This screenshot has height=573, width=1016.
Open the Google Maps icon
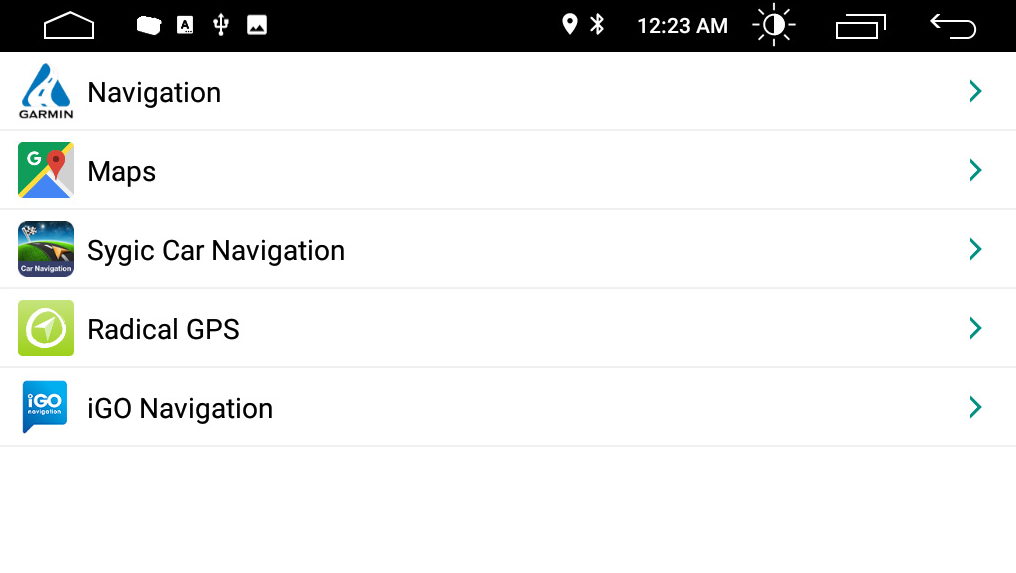point(45,170)
